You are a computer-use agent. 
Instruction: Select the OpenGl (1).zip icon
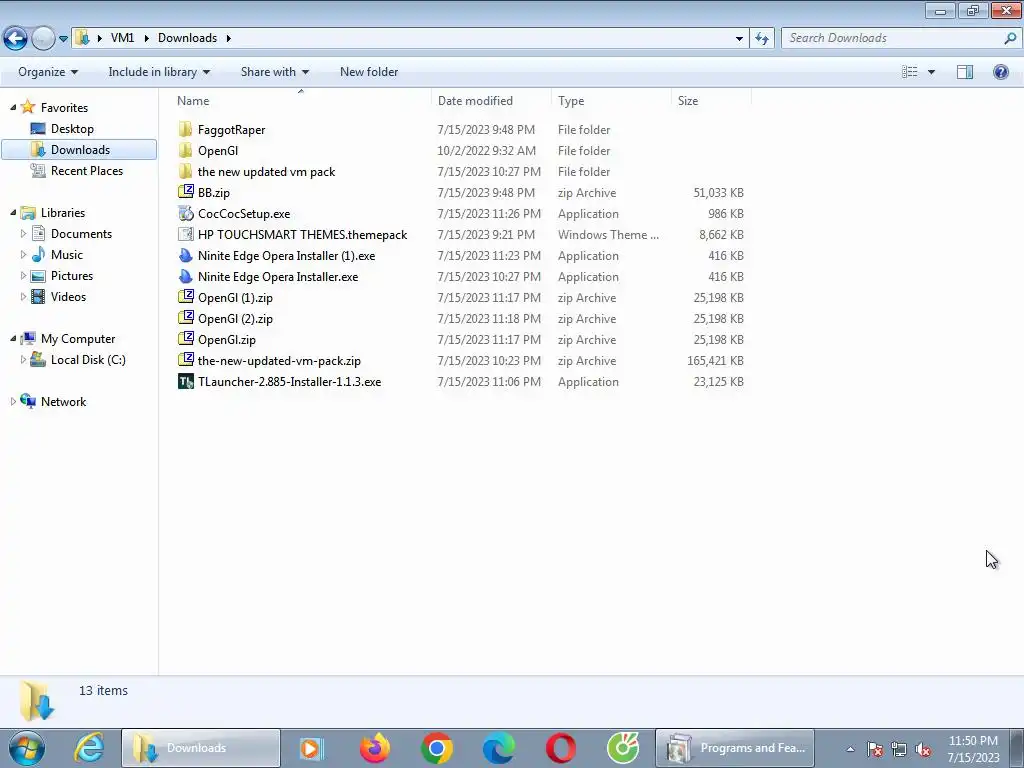(x=185, y=297)
